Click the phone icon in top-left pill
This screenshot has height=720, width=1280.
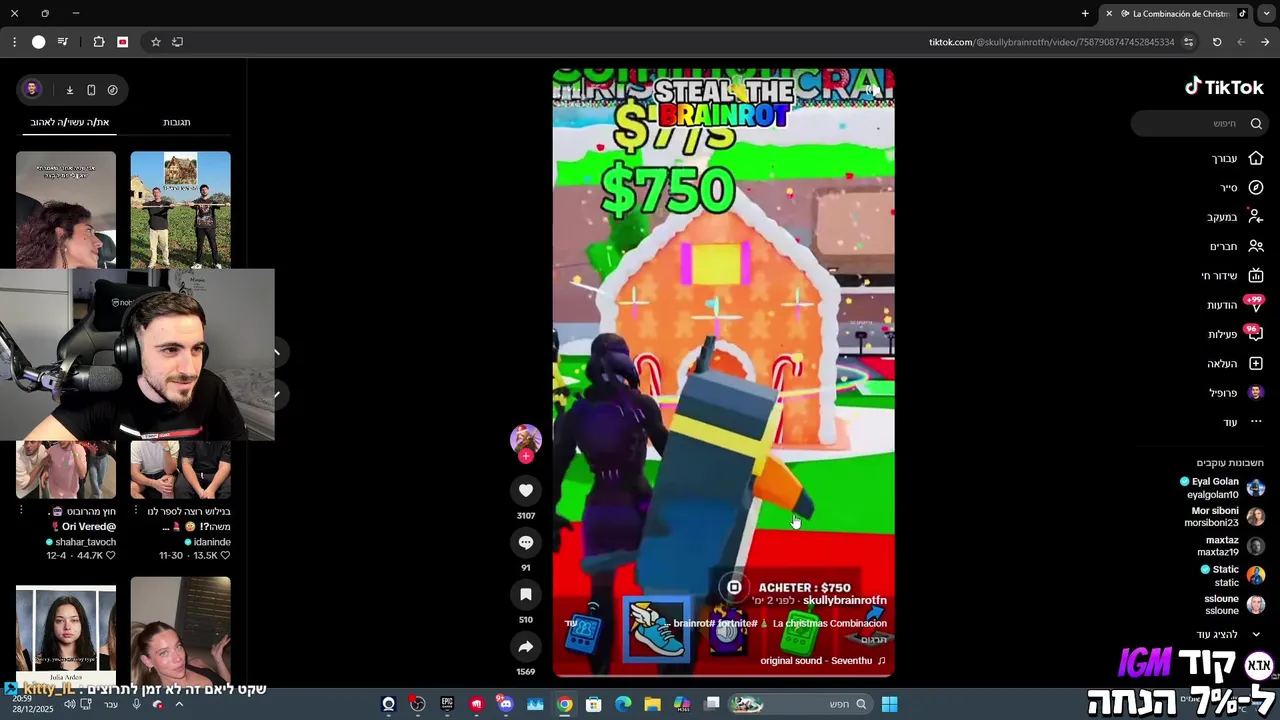[91, 90]
